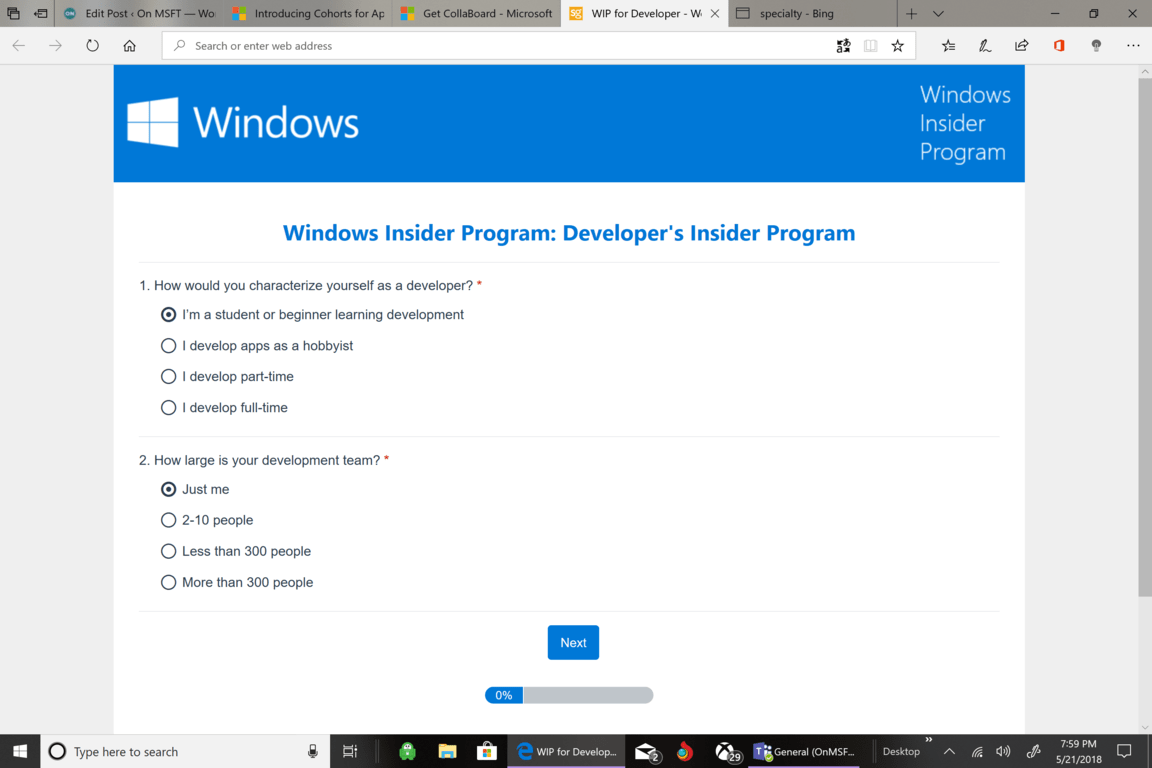Image resolution: width=1152 pixels, height=768 pixels.
Task: Go to the home page icon
Action: (x=129, y=46)
